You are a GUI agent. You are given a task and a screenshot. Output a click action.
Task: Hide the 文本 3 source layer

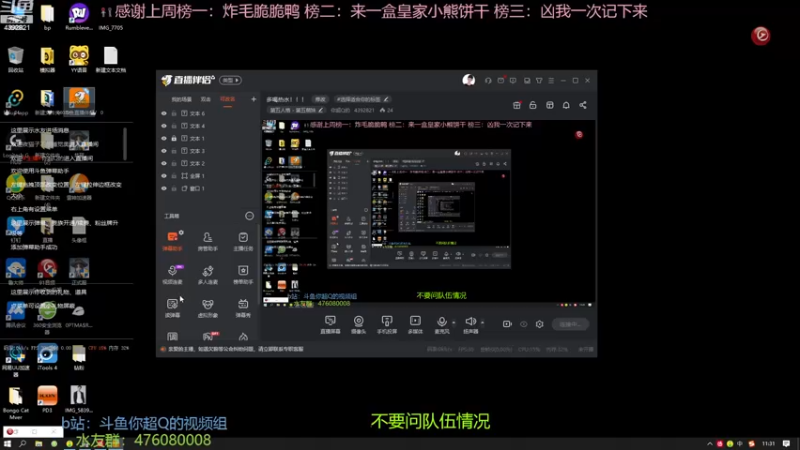[x=164, y=151]
